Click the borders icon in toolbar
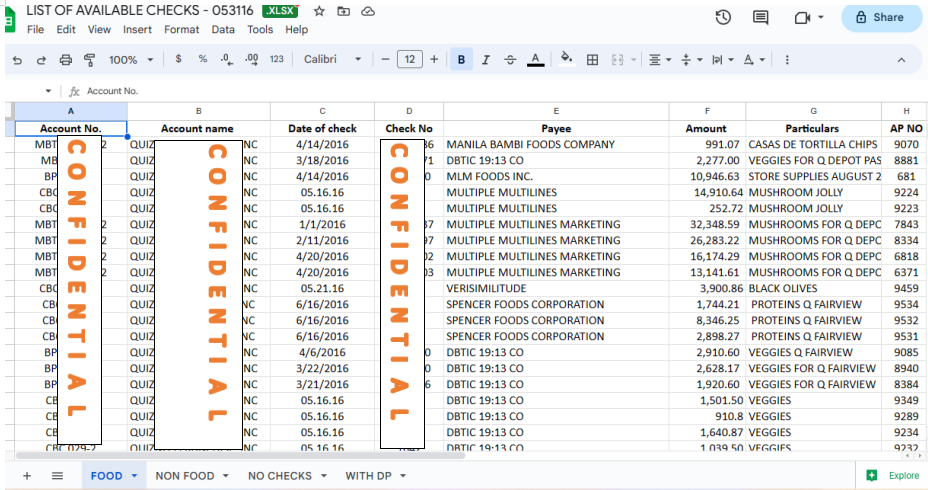928x490 pixels. point(592,60)
